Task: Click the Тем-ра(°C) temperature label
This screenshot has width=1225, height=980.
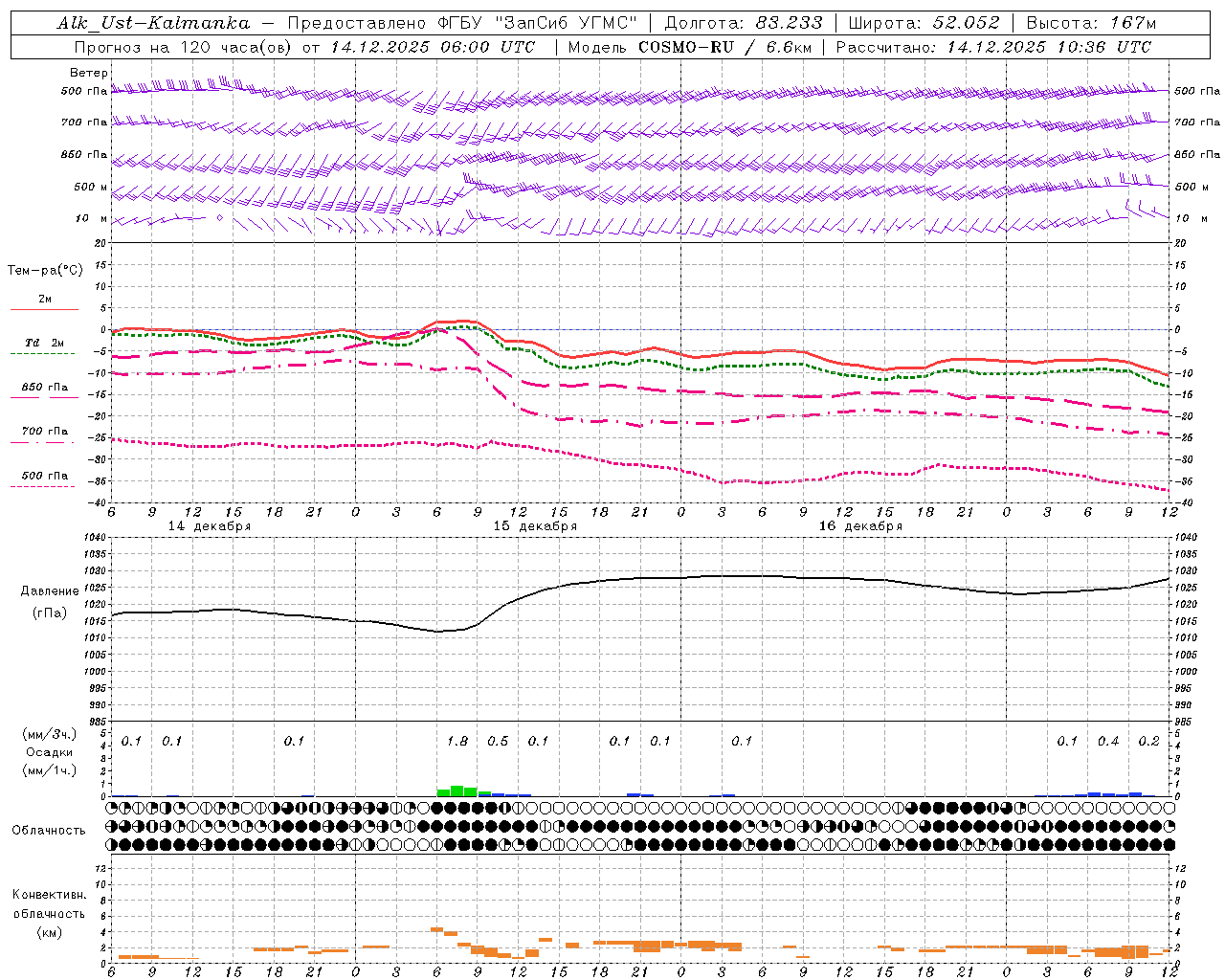Action: point(45,271)
